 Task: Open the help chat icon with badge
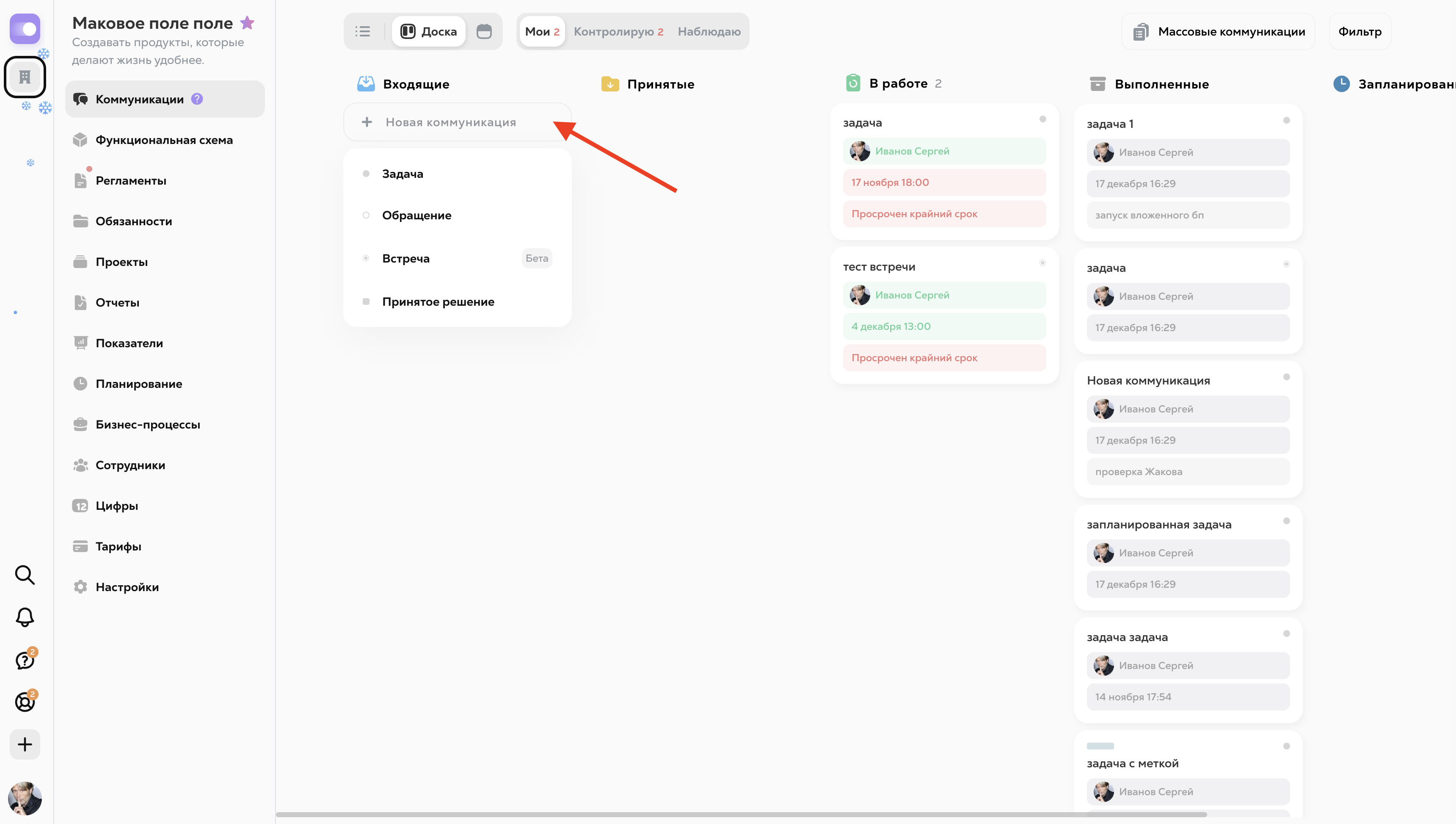point(24,660)
